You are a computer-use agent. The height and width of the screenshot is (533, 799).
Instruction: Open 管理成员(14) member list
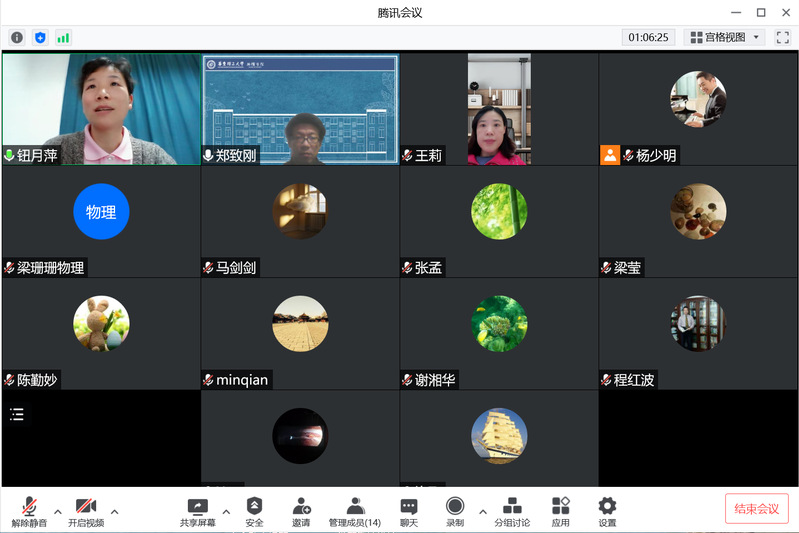click(x=354, y=511)
